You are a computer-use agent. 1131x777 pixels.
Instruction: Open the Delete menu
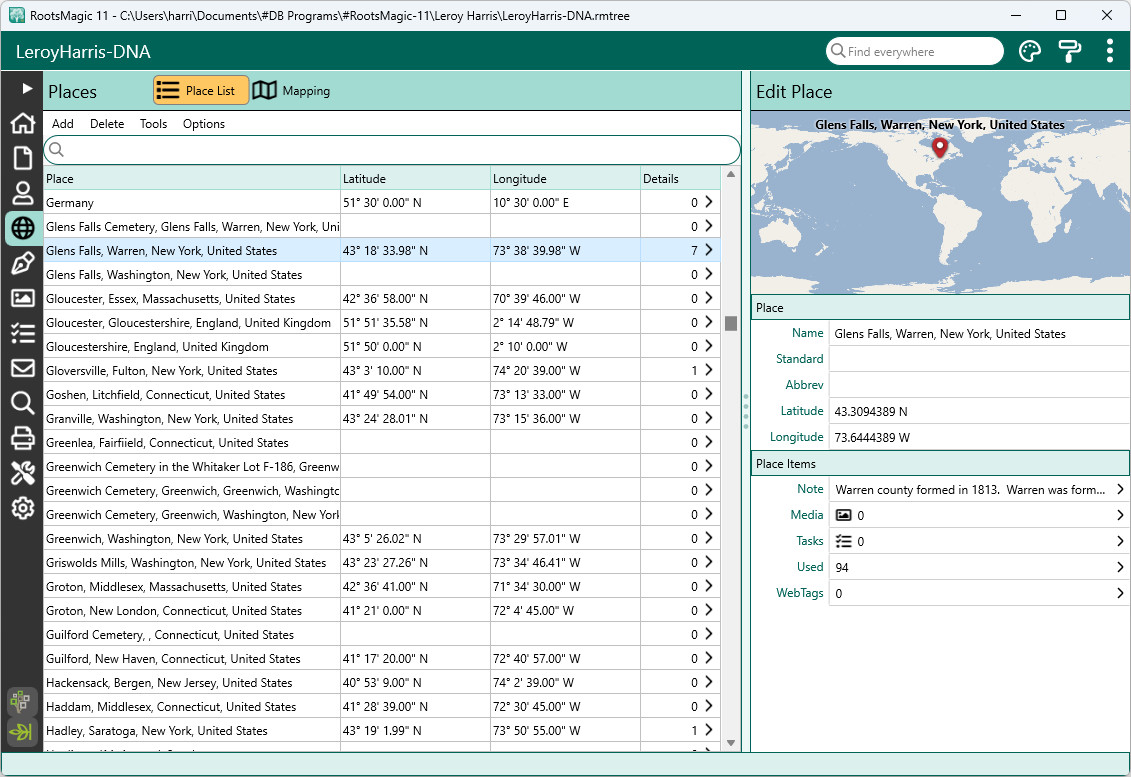pyautogui.click(x=107, y=123)
